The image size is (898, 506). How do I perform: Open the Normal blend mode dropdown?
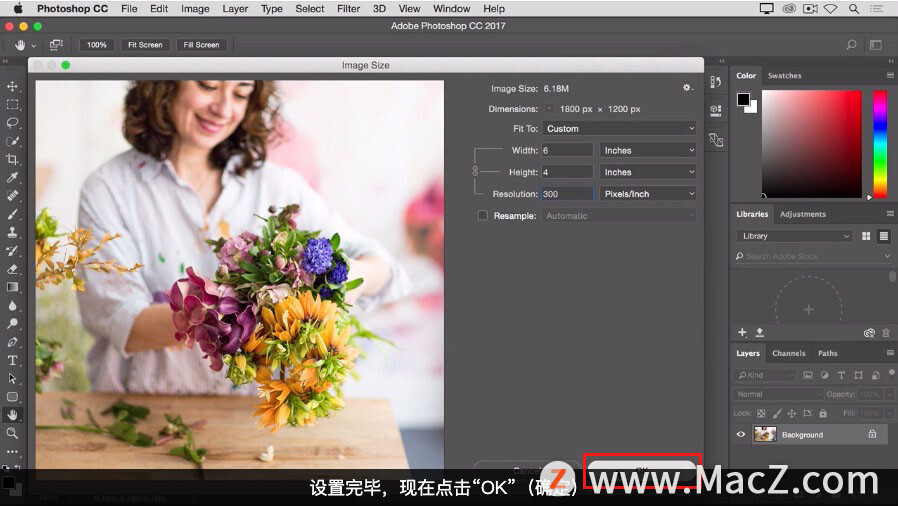click(778, 394)
